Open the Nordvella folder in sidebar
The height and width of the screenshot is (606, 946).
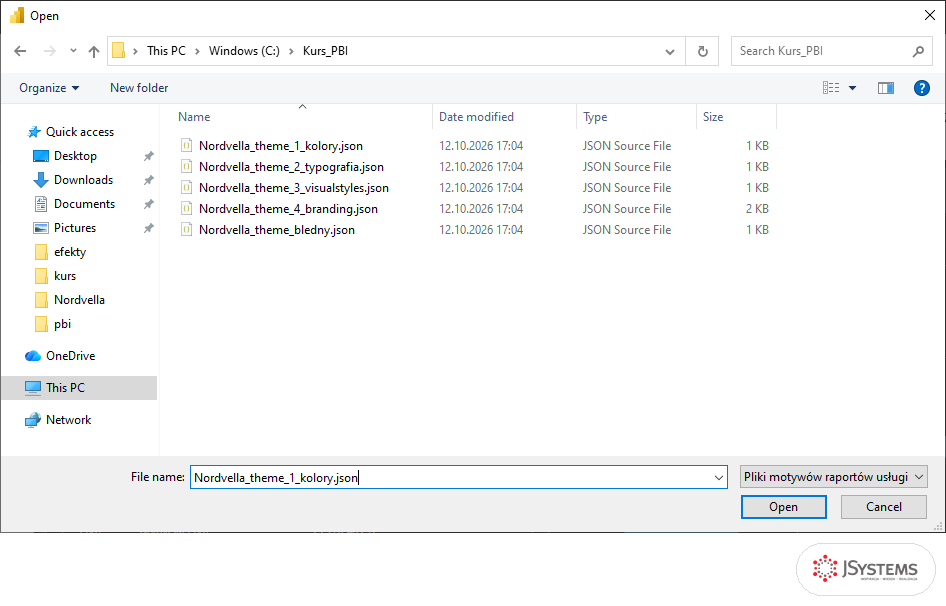point(79,301)
